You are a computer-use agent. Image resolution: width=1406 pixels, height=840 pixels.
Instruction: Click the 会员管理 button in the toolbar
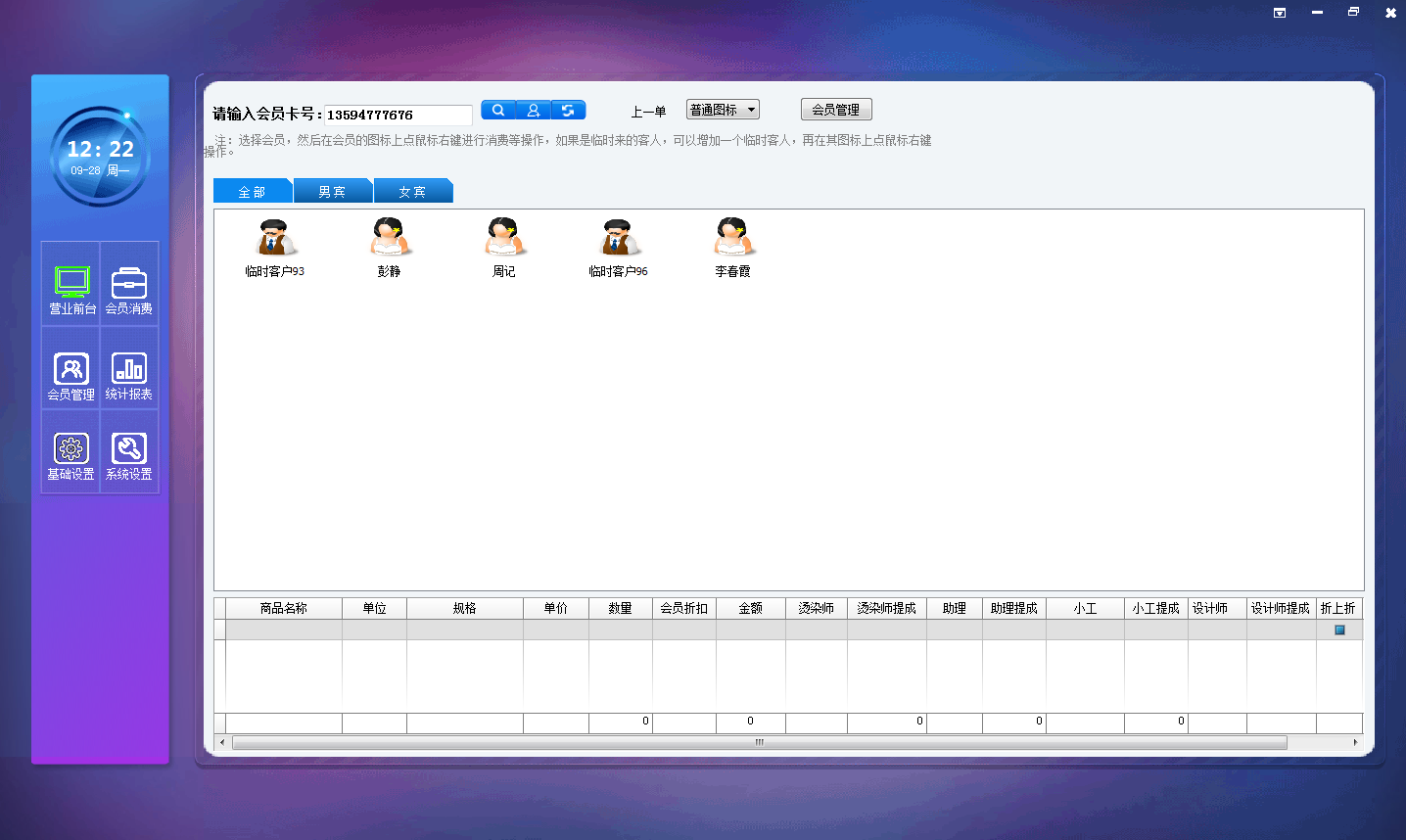click(835, 110)
